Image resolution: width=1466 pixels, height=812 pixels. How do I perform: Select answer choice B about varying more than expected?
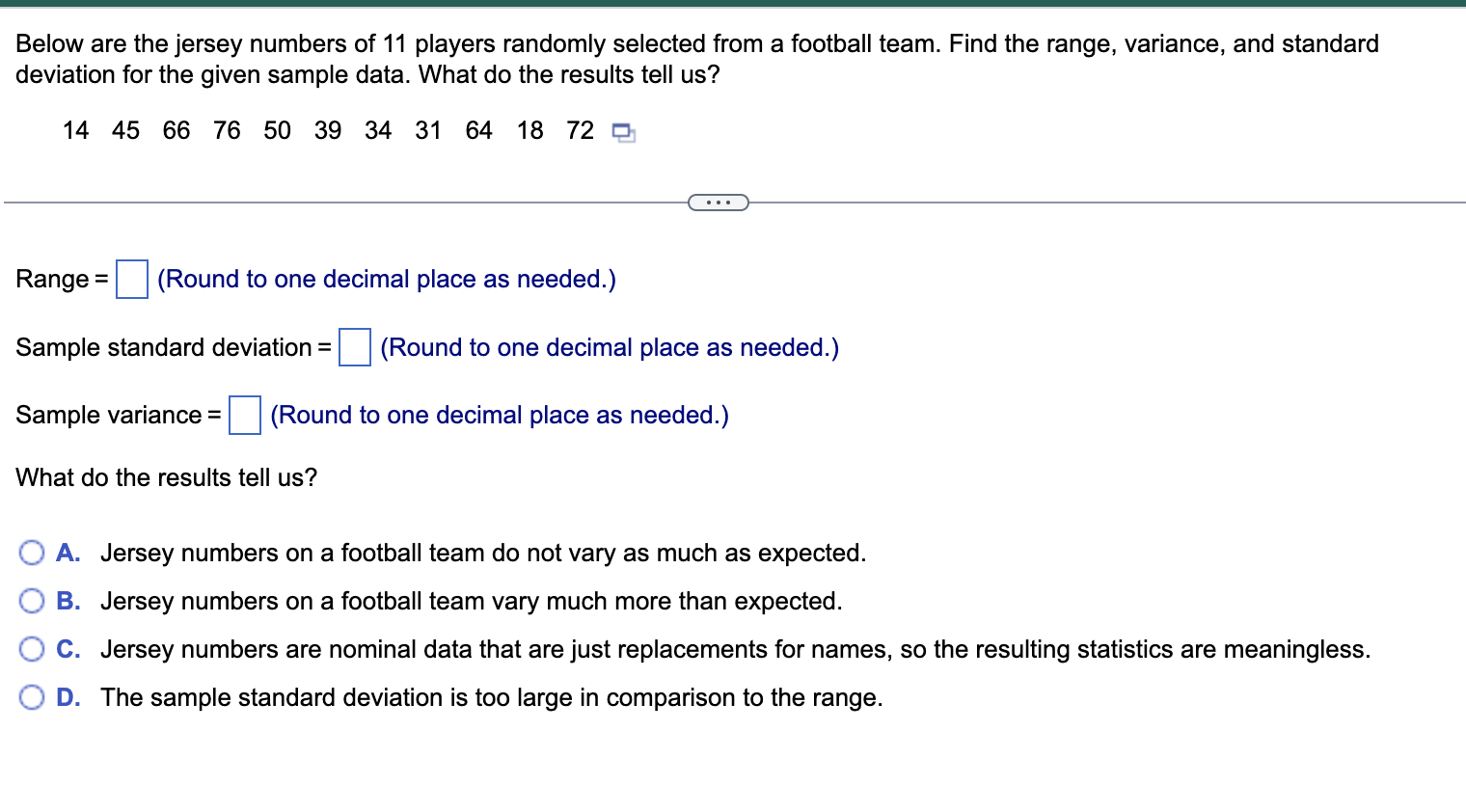point(32,600)
